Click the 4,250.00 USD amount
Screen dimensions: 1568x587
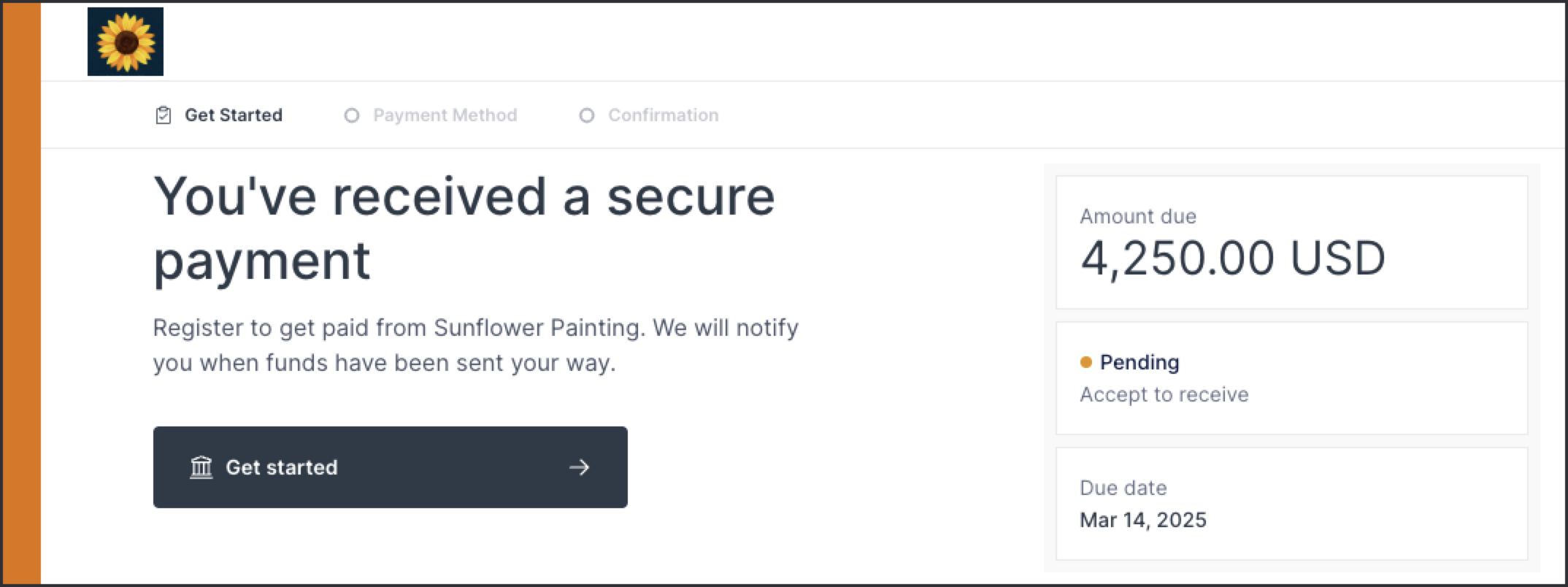(x=1232, y=258)
